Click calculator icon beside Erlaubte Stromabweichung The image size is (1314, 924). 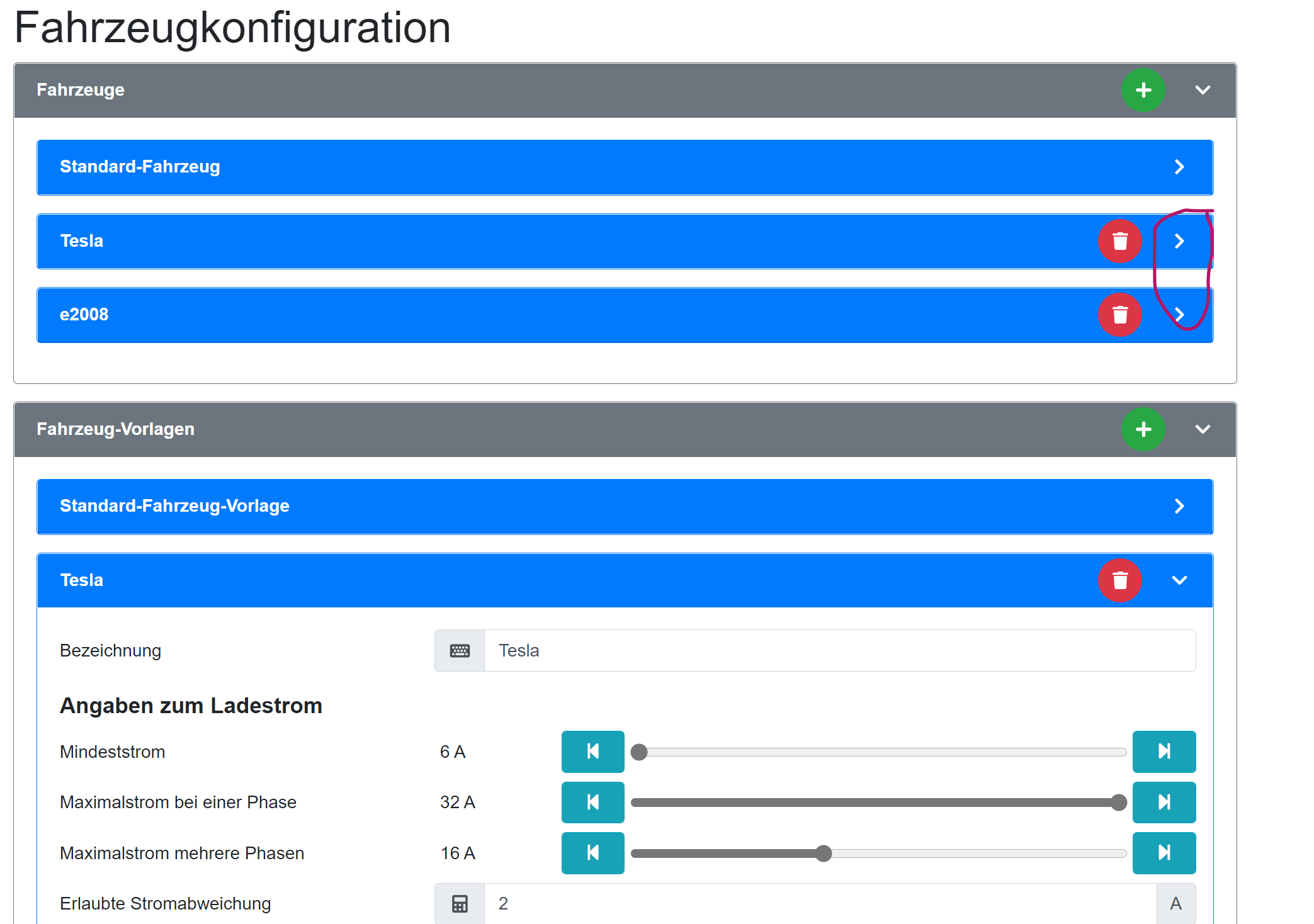[x=460, y=904]
